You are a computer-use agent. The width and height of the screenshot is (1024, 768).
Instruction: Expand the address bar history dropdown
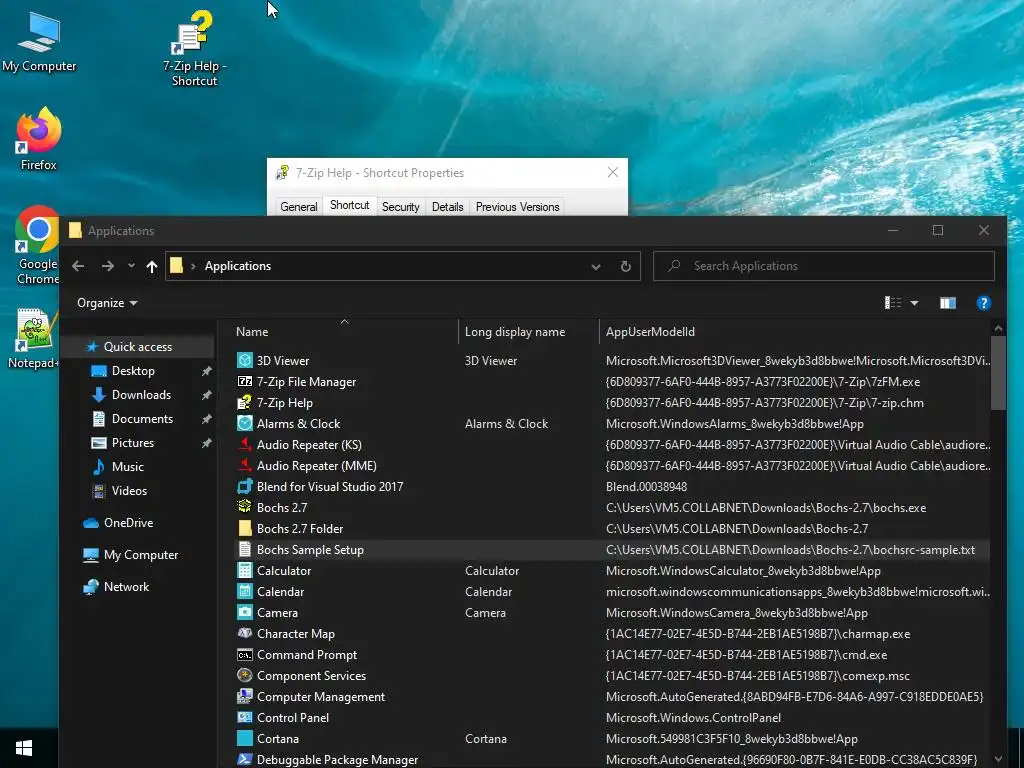(x=596, y=266)
